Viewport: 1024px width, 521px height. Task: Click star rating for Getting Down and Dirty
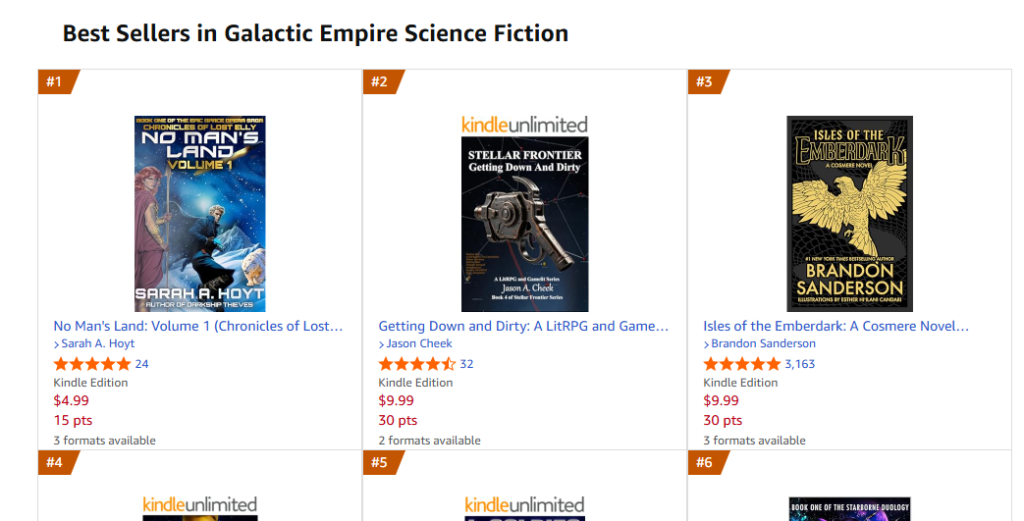pos(417,364)
